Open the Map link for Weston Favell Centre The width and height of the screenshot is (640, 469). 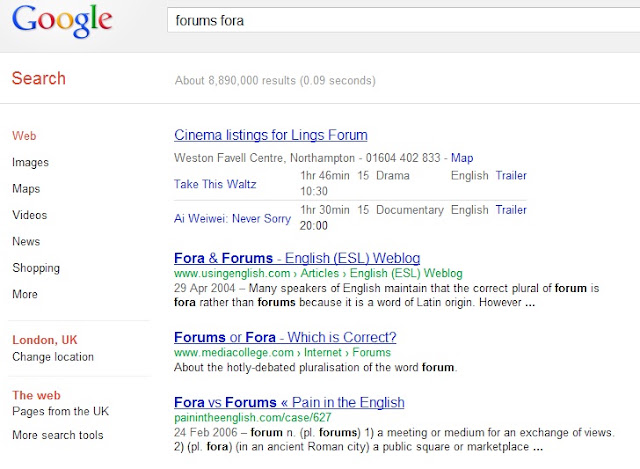[x=462, y=158]
